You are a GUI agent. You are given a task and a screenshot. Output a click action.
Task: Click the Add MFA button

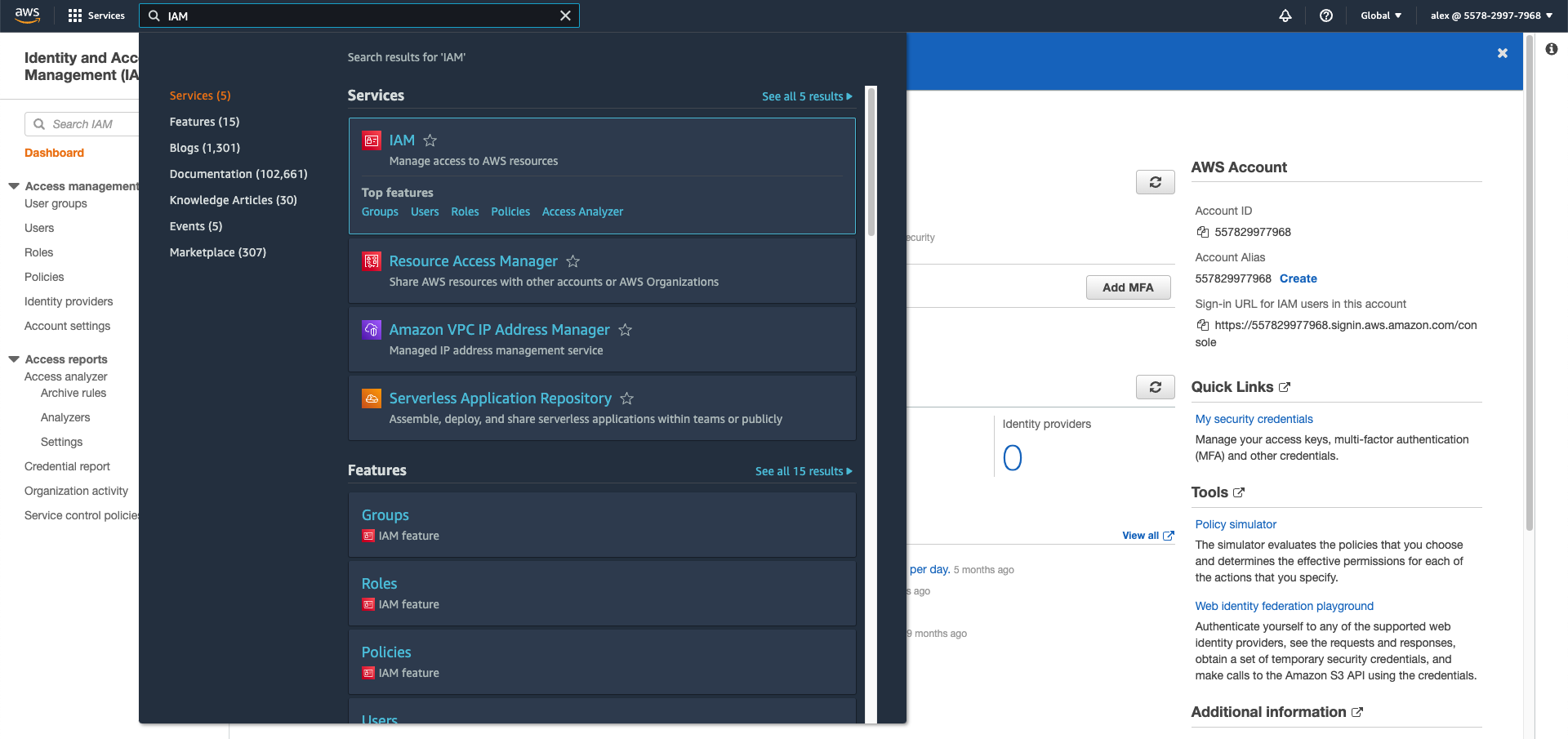pos(1128,287)
